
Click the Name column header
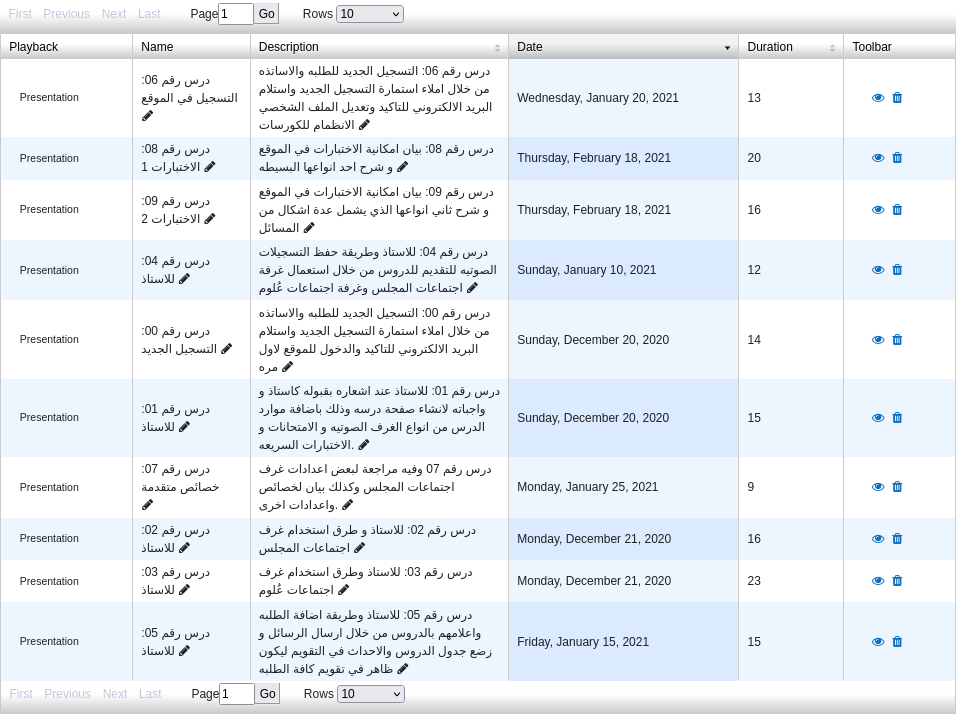[191, 47]
